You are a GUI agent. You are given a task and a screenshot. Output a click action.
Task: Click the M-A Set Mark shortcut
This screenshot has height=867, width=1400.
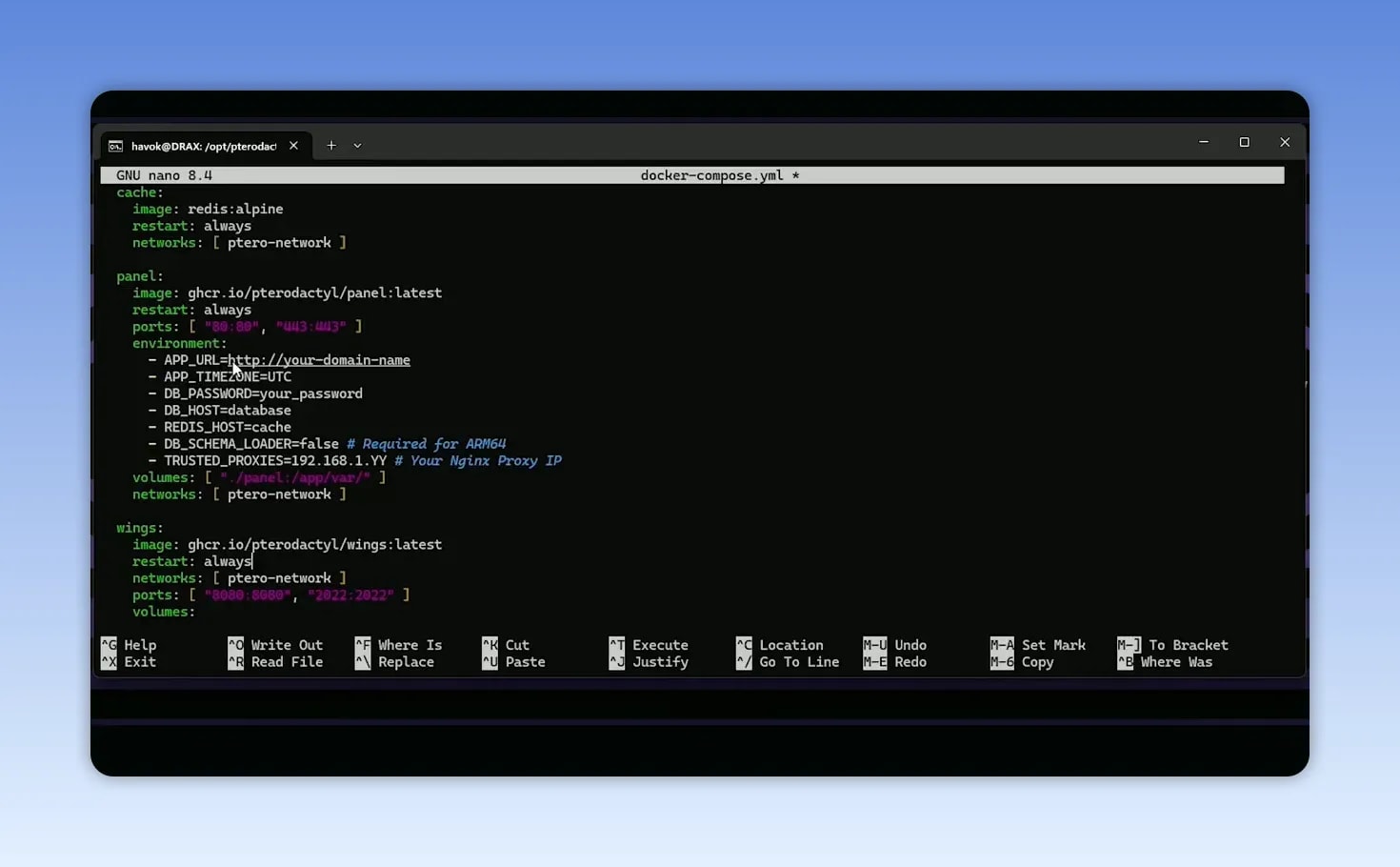[x=1038, y=645]
